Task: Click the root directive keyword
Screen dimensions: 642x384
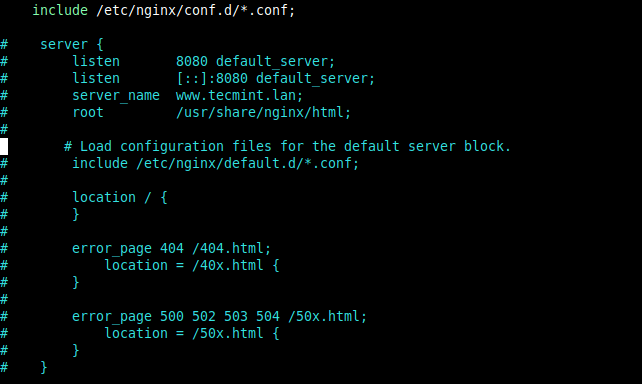Action: pyautogui.click(x=88, y=113)
